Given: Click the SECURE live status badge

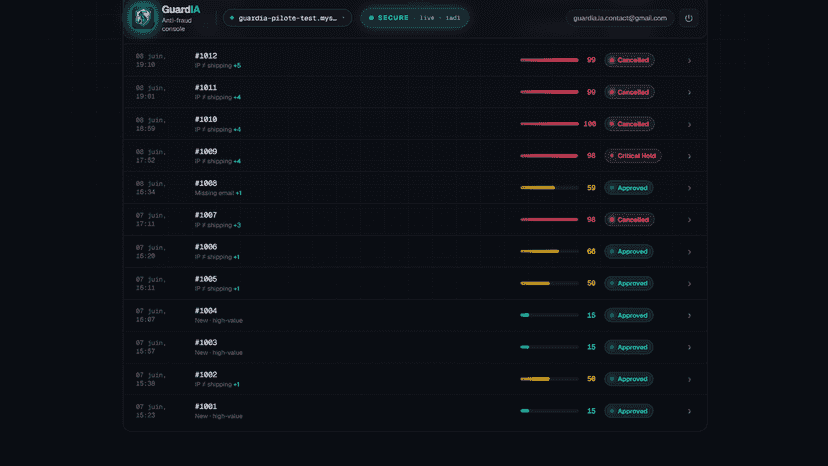Looking at the screenshot, I should [415, 18].
